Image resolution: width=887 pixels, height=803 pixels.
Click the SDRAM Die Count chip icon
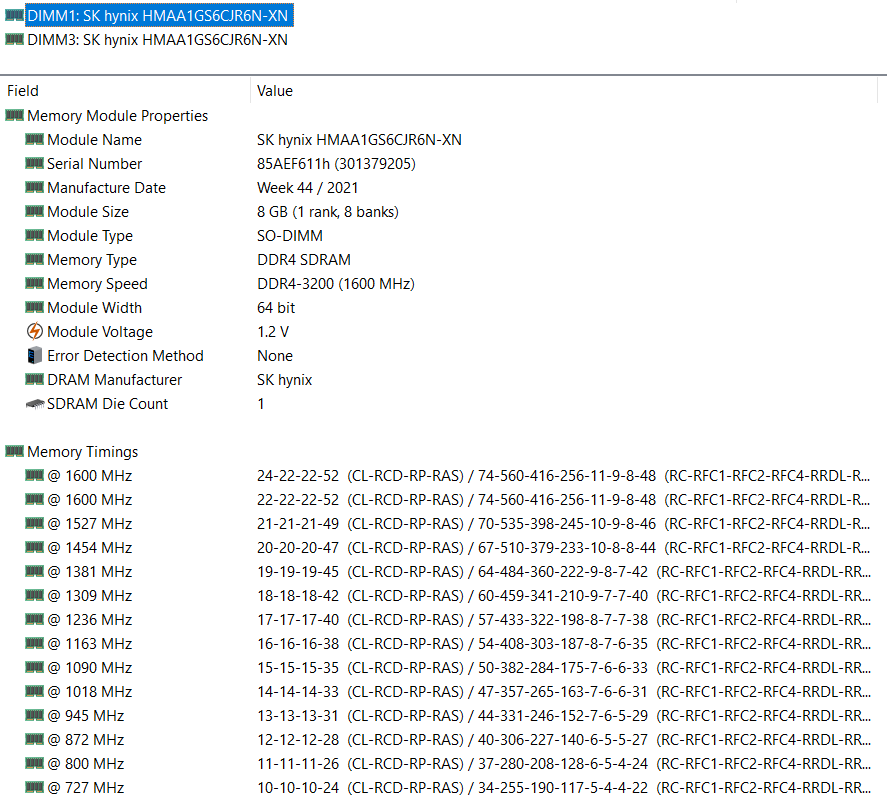point(35,404)
